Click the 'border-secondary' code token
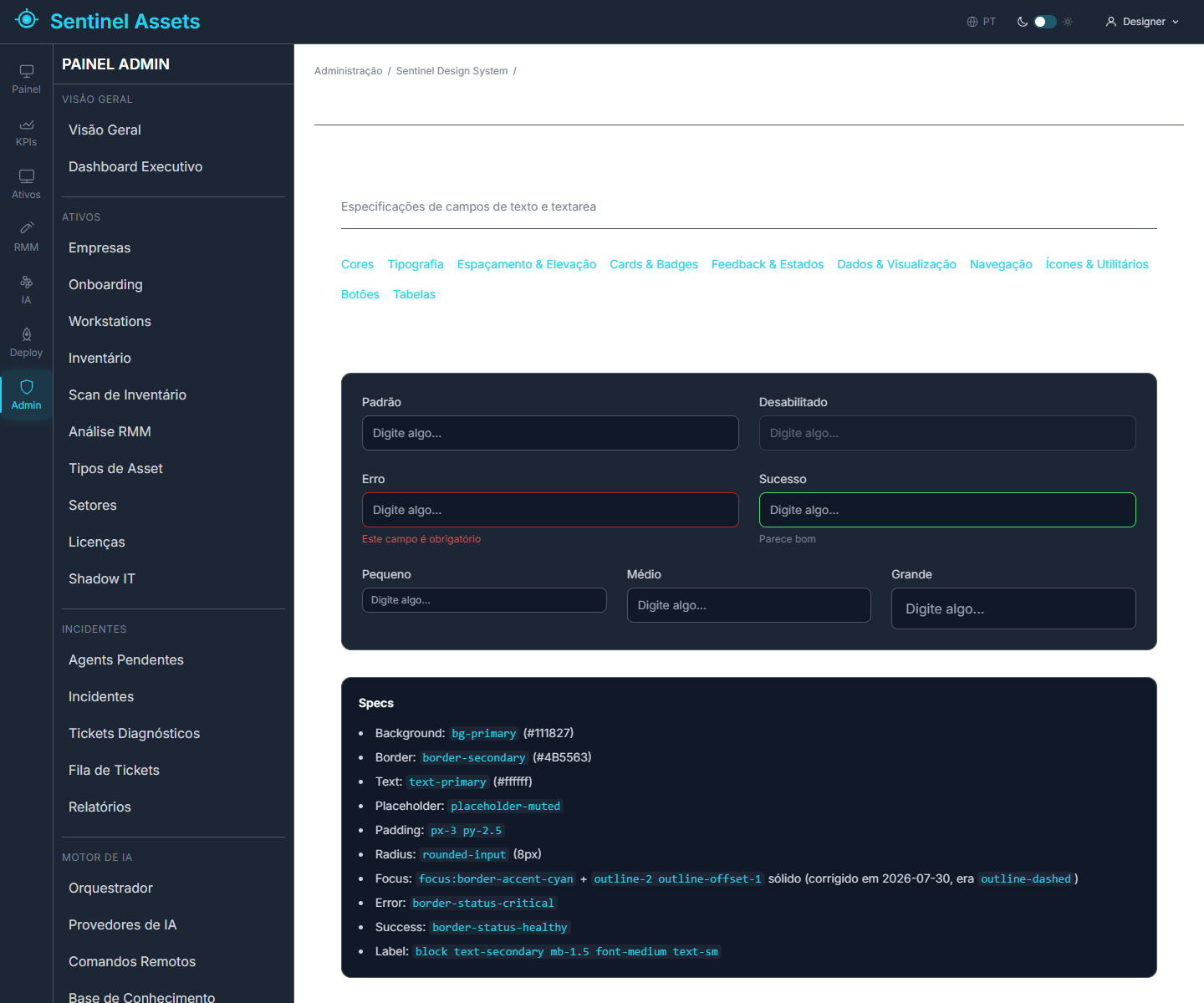 [x=474, y=757]
